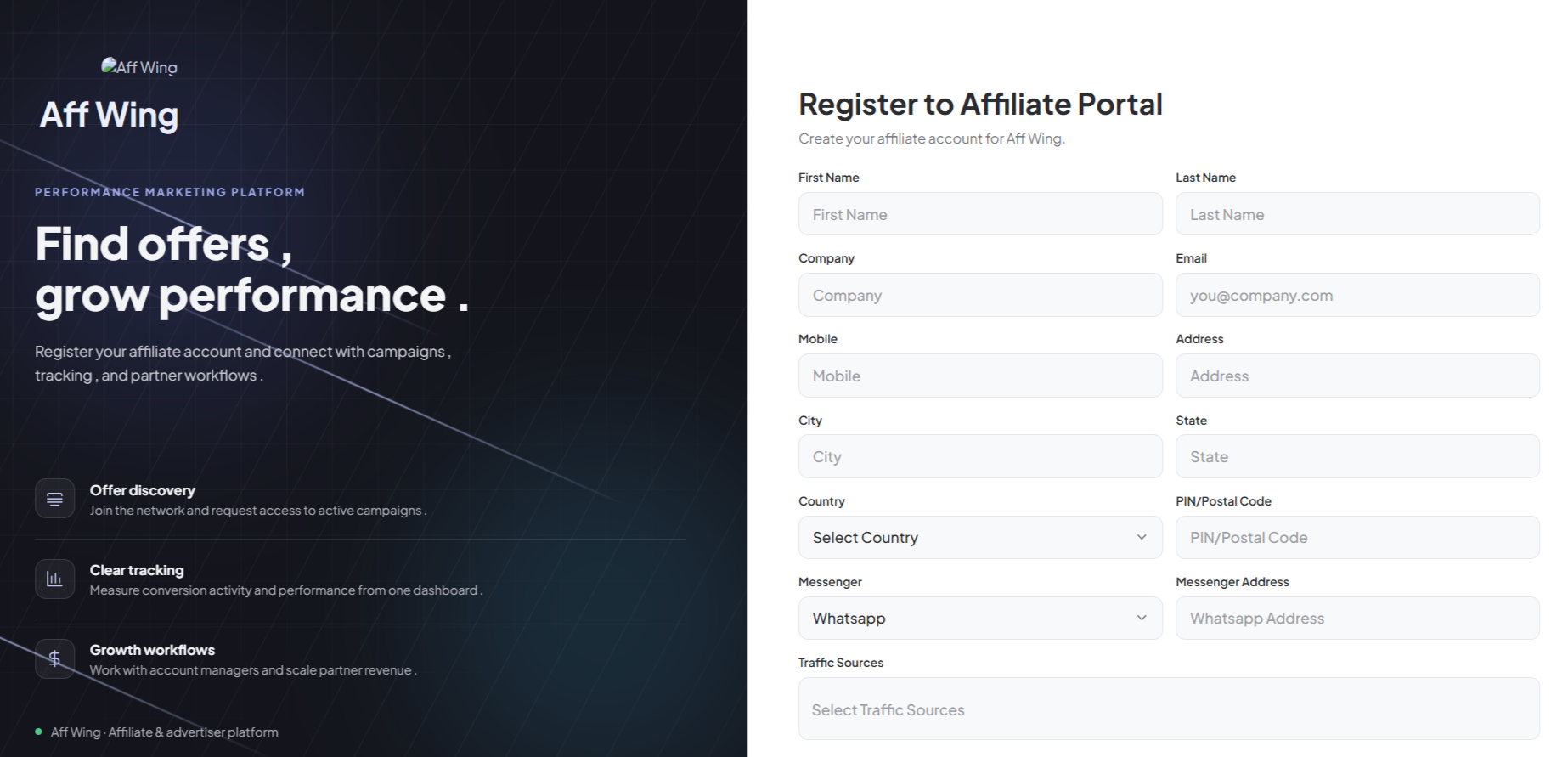Focus the State input field
The width and height of the screenshot is (1568, 757).
point(1357,456)
